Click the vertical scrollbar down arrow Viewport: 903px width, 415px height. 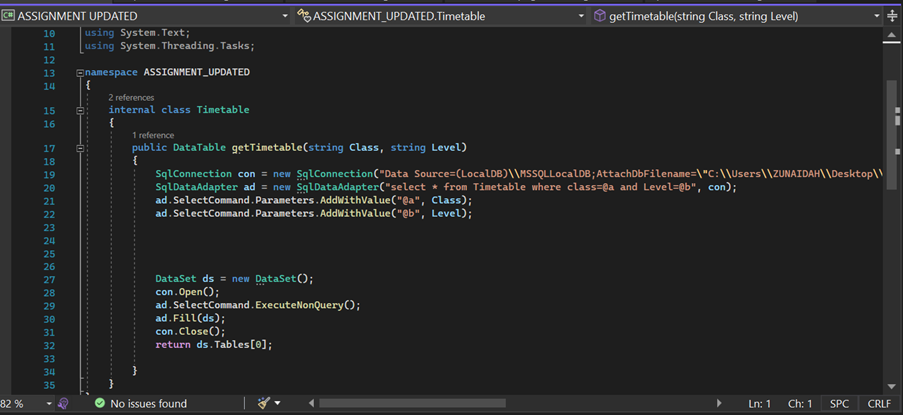point(890,386)
